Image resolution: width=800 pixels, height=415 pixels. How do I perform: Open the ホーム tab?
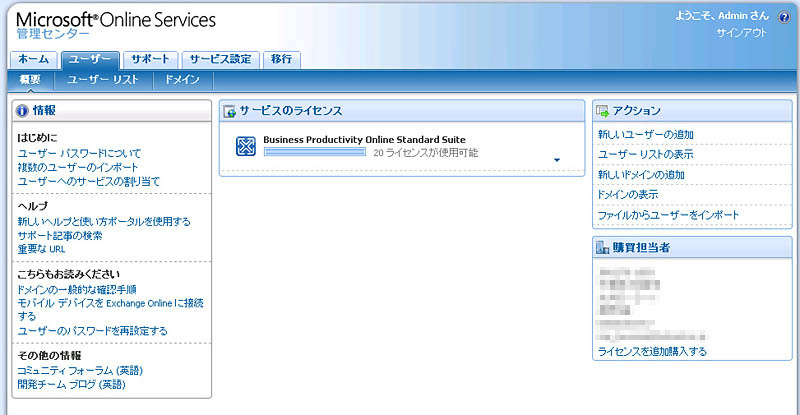(x=34, y=59)
